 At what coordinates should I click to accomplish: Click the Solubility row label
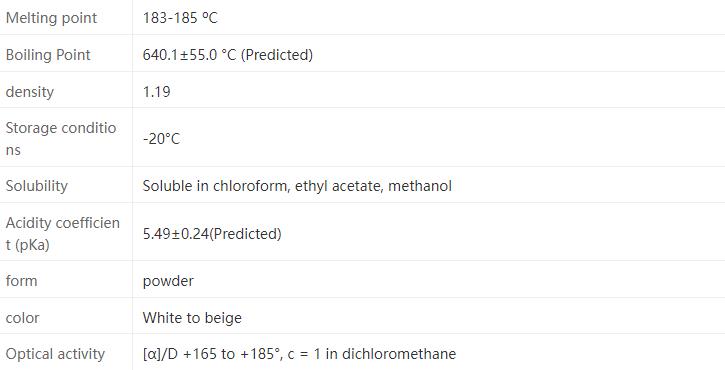[x=37, y=185]
